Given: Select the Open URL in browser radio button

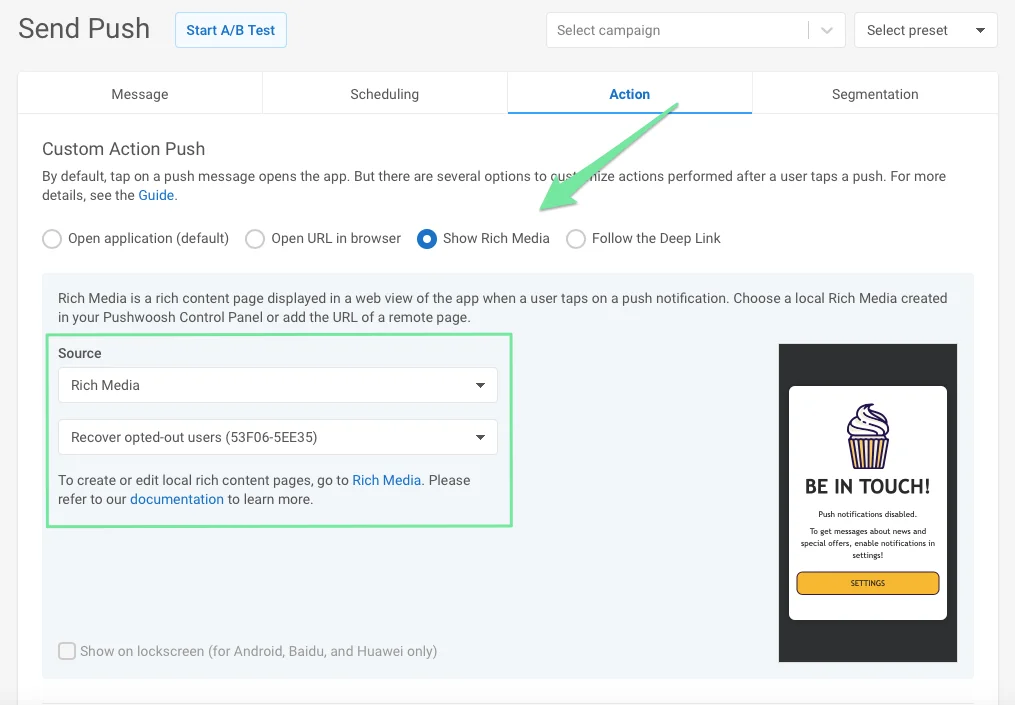Looking at the screenshot, I should (256, 239).
